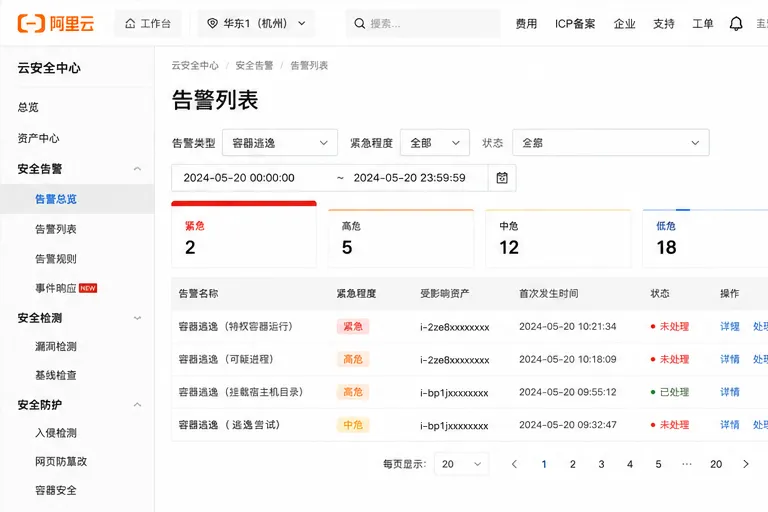
Task: Open the 告警类型 dropdown showing 容器逃逸
Action: 280,143
